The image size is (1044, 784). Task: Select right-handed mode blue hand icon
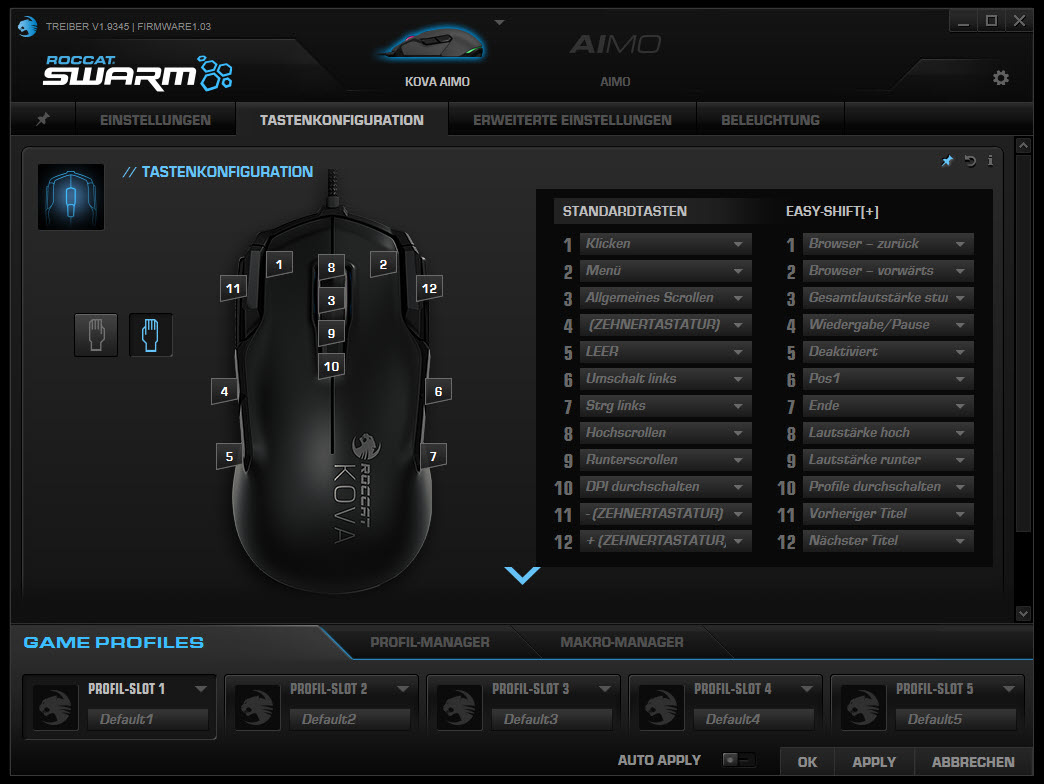pos(150,335)
